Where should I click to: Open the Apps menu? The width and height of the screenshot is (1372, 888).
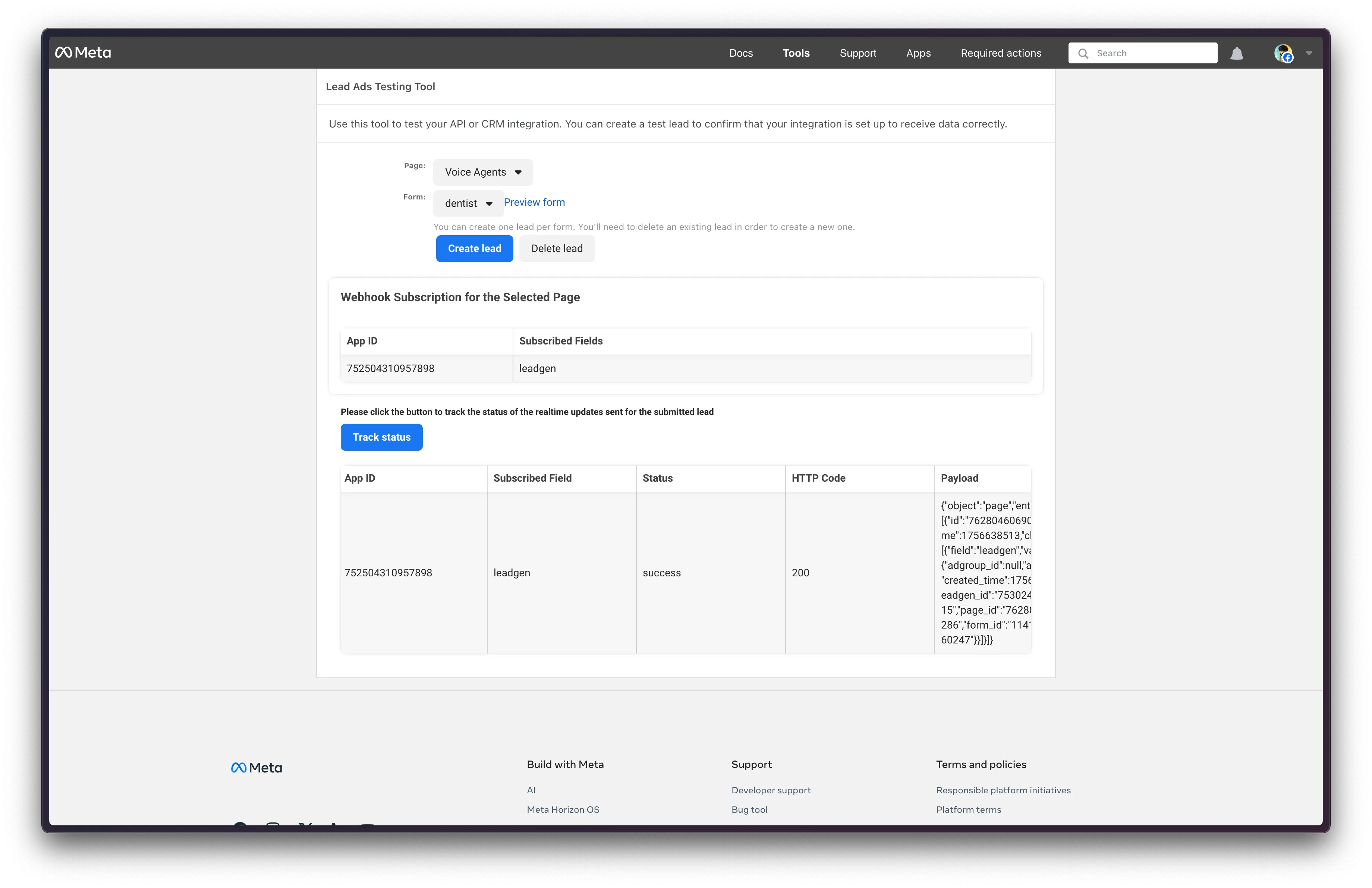(918, 53)
